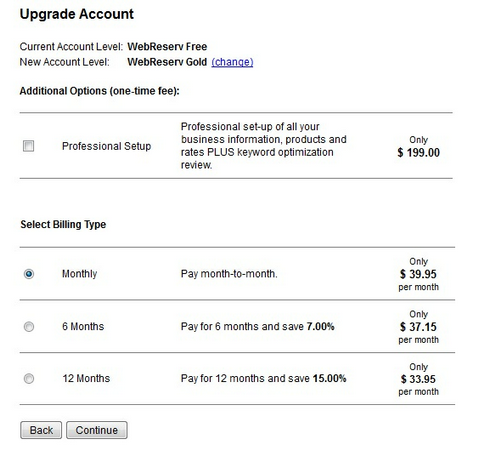Screen dimensions: 496x451
Task: Click the Continue button
Action: [x=97, y=430]
